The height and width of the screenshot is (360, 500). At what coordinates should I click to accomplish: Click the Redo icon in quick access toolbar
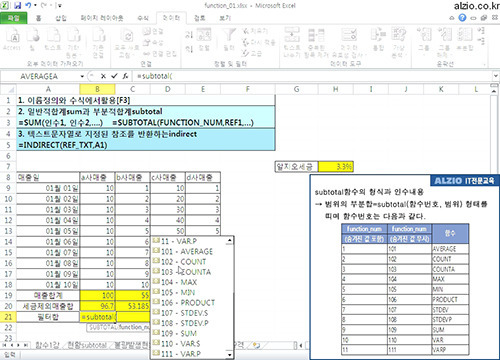44,5
